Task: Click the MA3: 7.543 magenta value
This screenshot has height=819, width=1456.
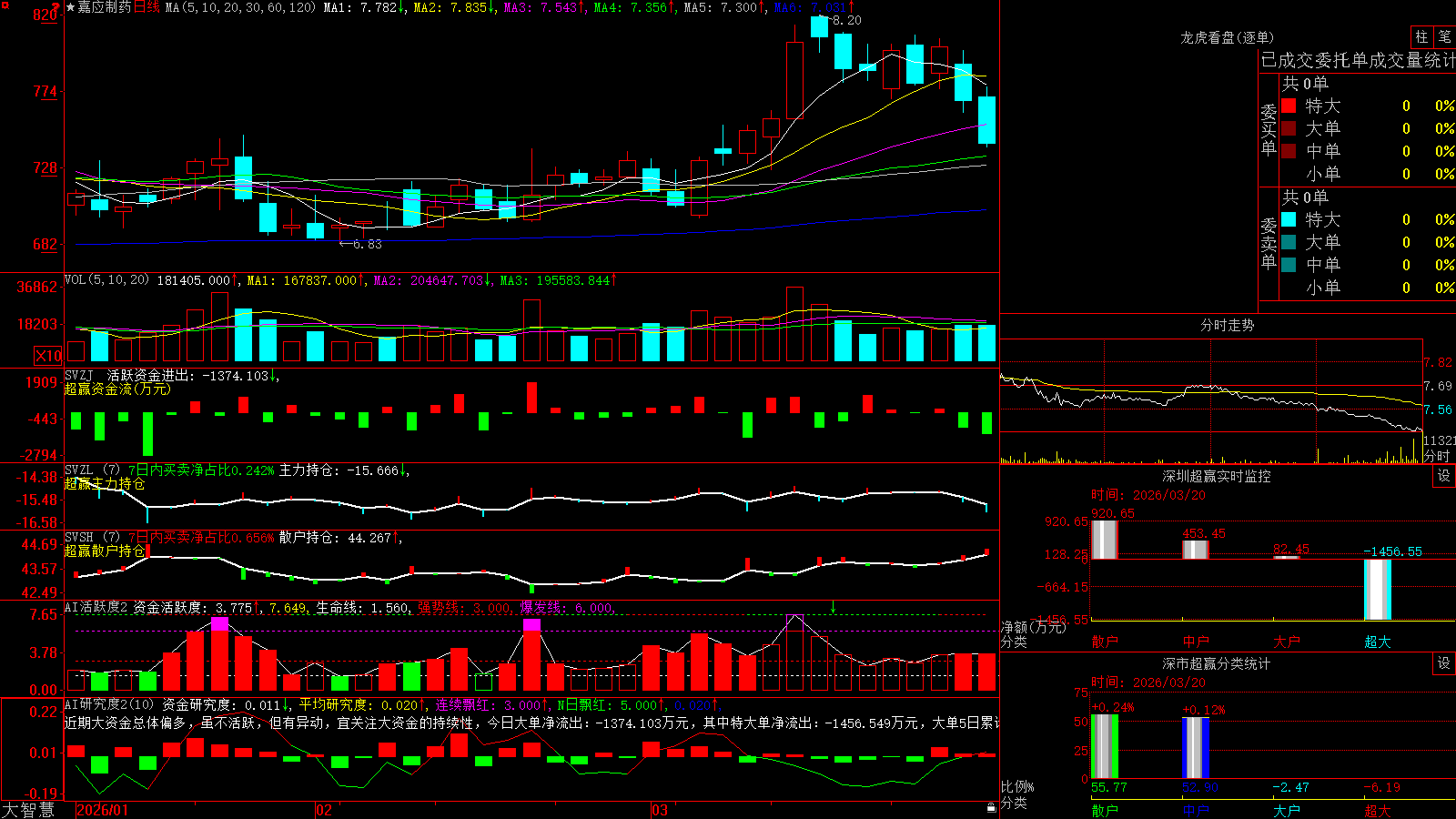Action: 541,7
